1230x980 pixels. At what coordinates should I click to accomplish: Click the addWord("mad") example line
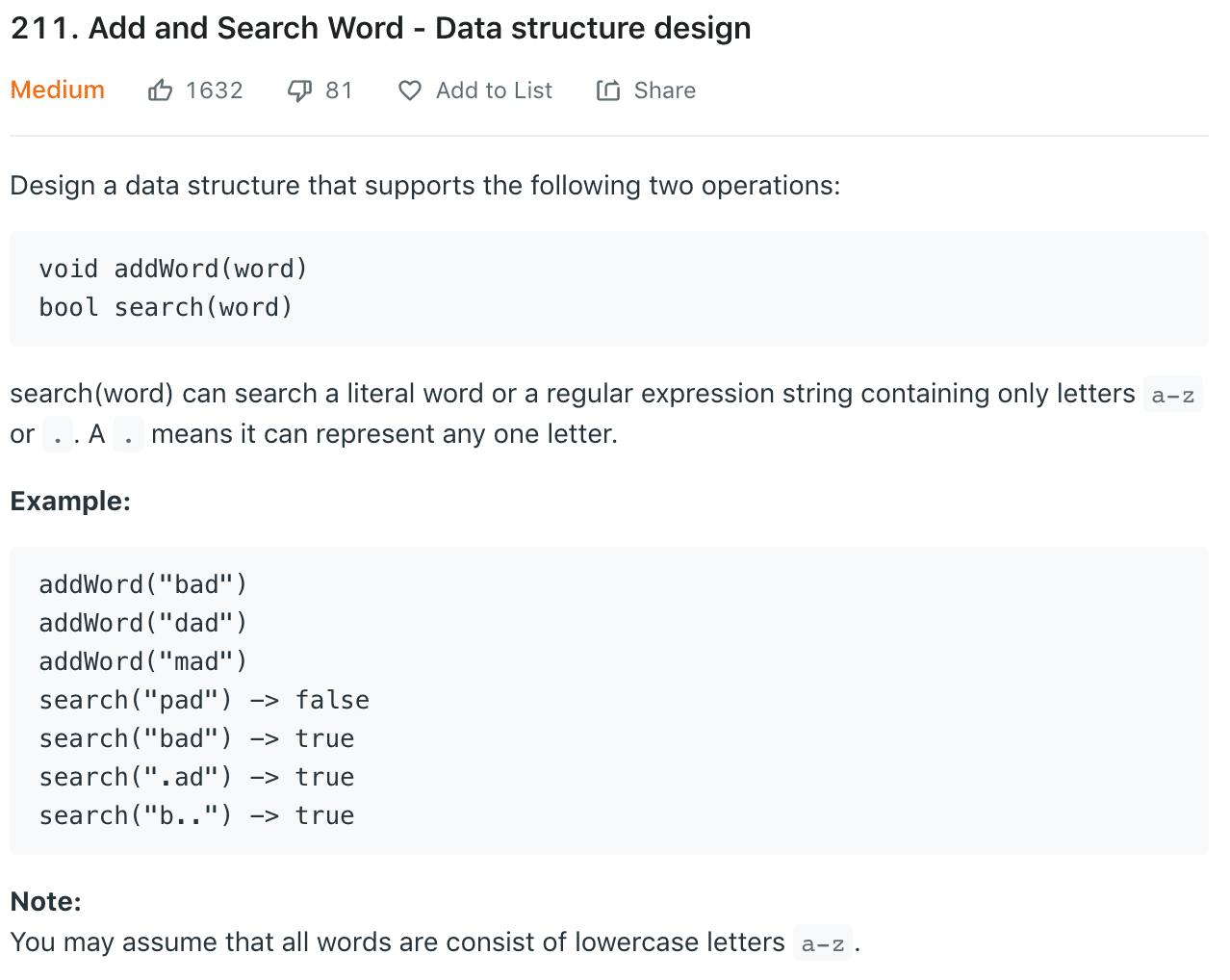143,661
